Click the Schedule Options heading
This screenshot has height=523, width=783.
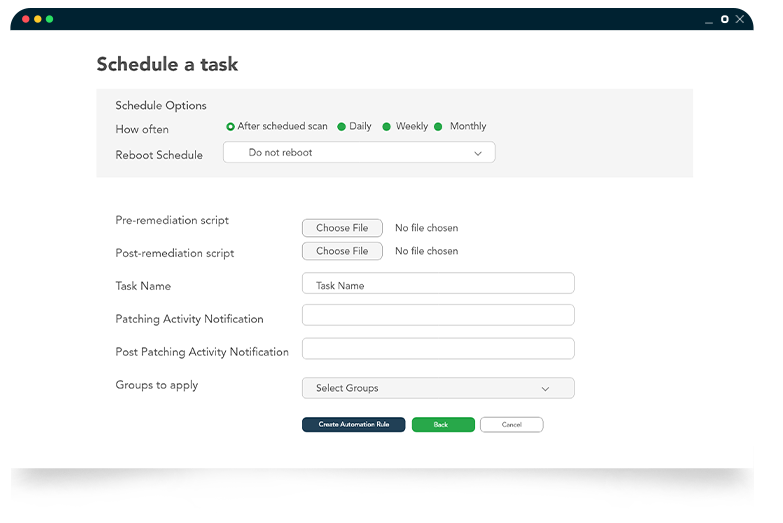(161, 106)
